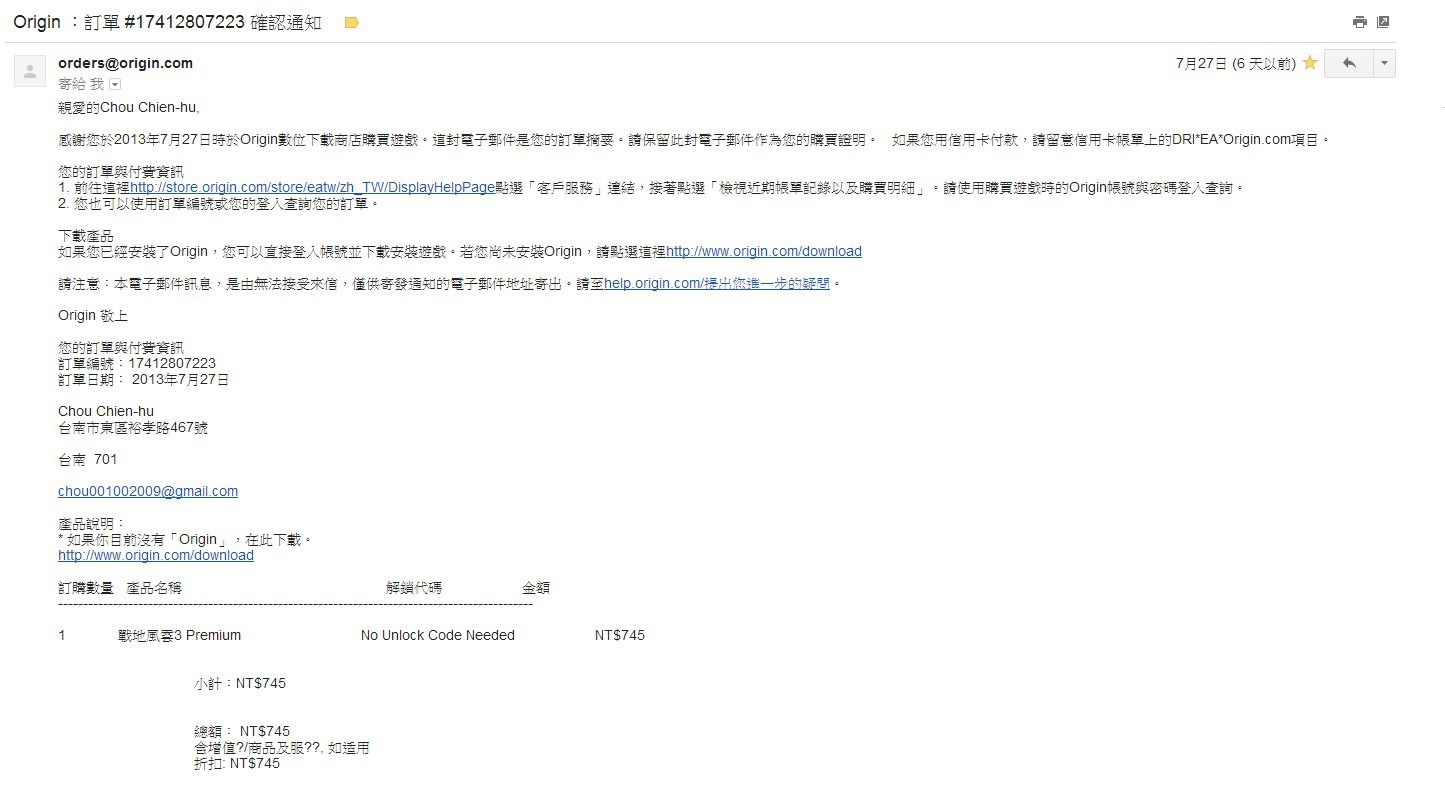
Task: Click the discount line 折扣: NT$745
Action: (x=237, y=763)
